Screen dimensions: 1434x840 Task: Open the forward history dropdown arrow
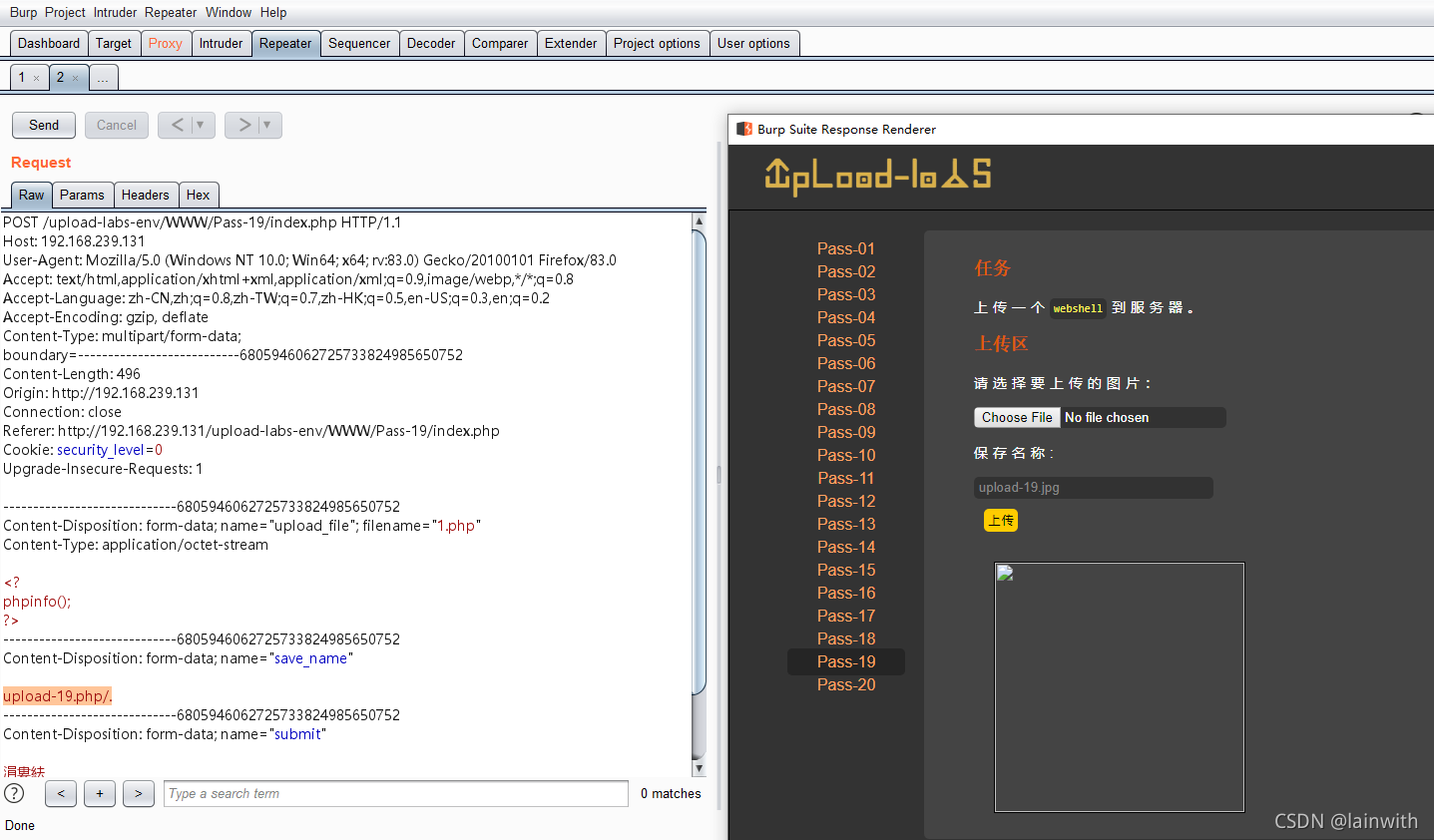point(267,125)
